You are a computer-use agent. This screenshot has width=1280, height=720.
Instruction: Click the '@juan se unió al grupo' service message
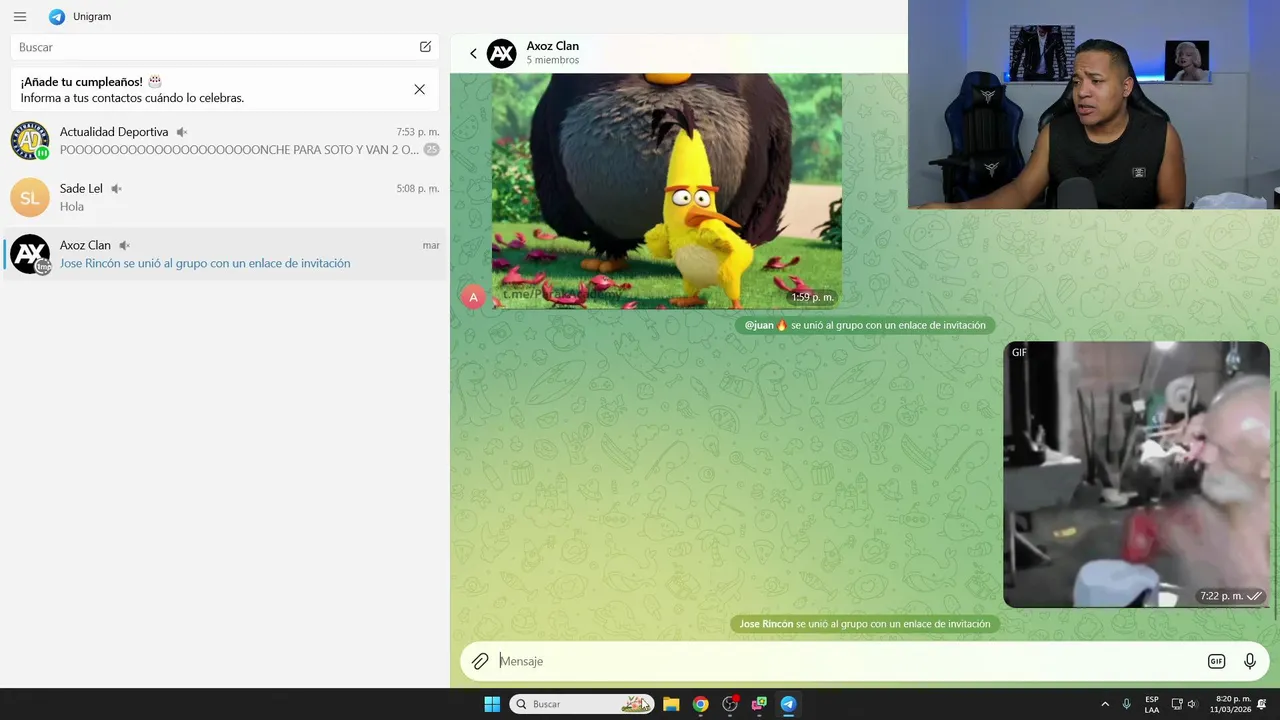point(865,325)
